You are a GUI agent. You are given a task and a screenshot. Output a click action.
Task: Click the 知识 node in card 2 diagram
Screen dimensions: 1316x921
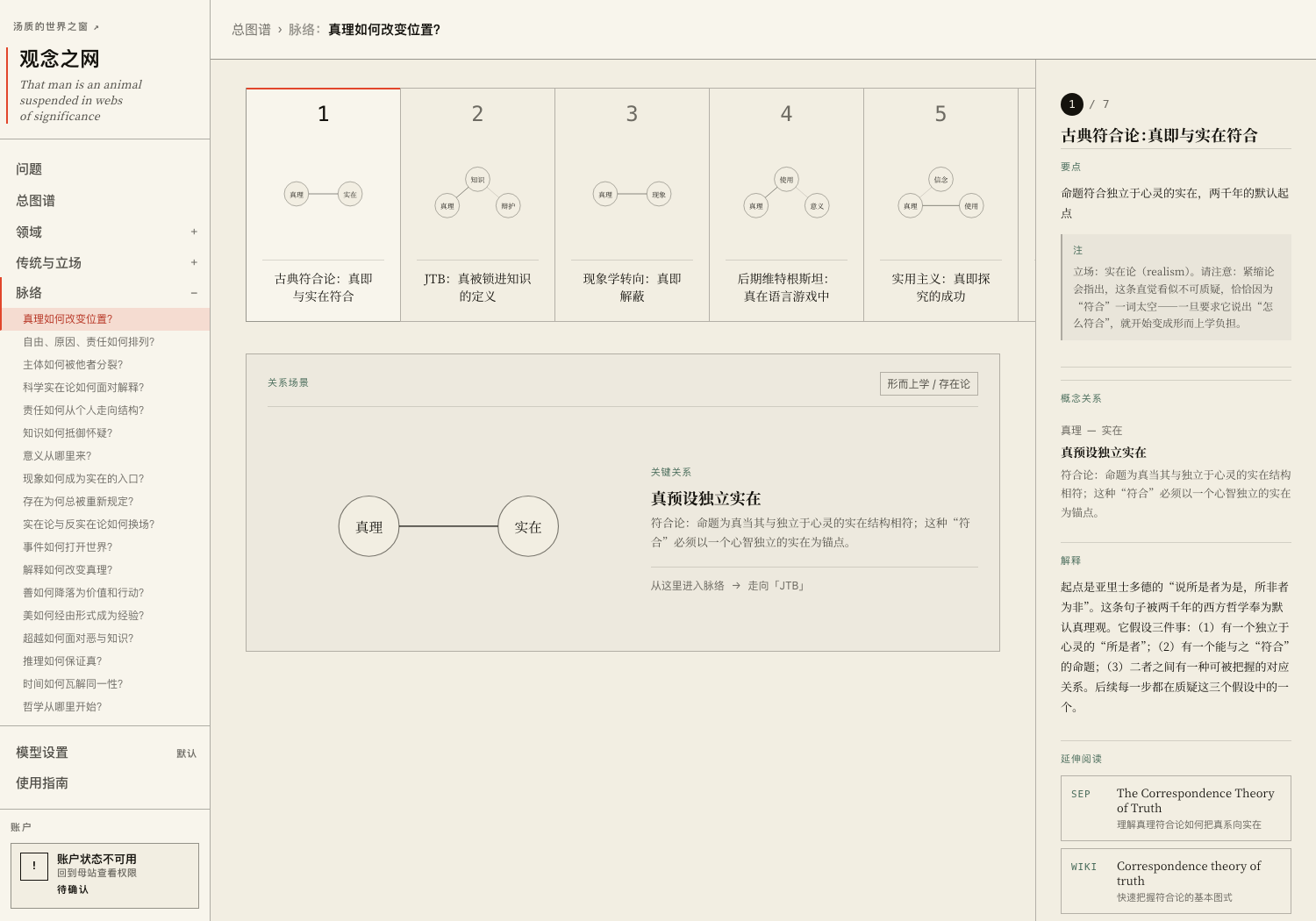[477, 180]
